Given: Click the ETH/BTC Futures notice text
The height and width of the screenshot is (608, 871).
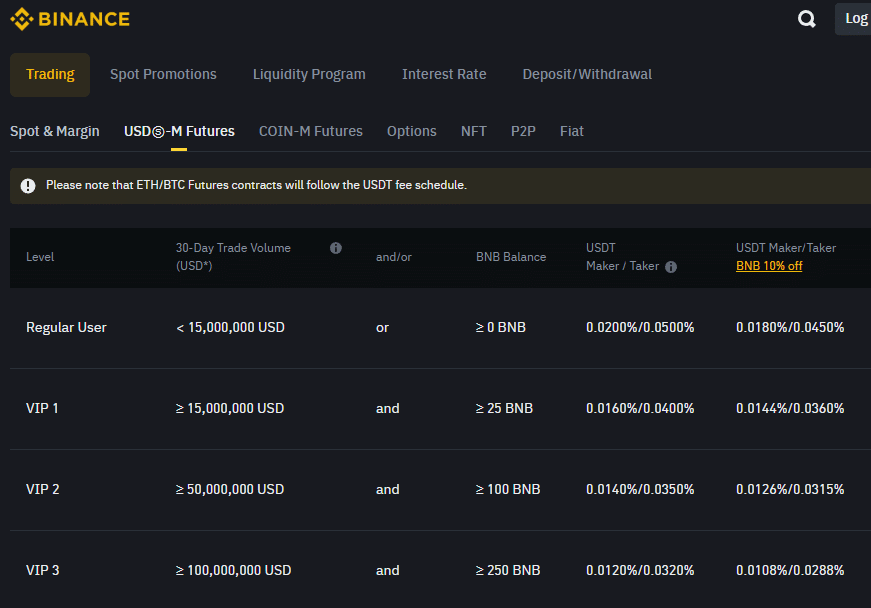Looking at the screenshot, I should (256, 185).
